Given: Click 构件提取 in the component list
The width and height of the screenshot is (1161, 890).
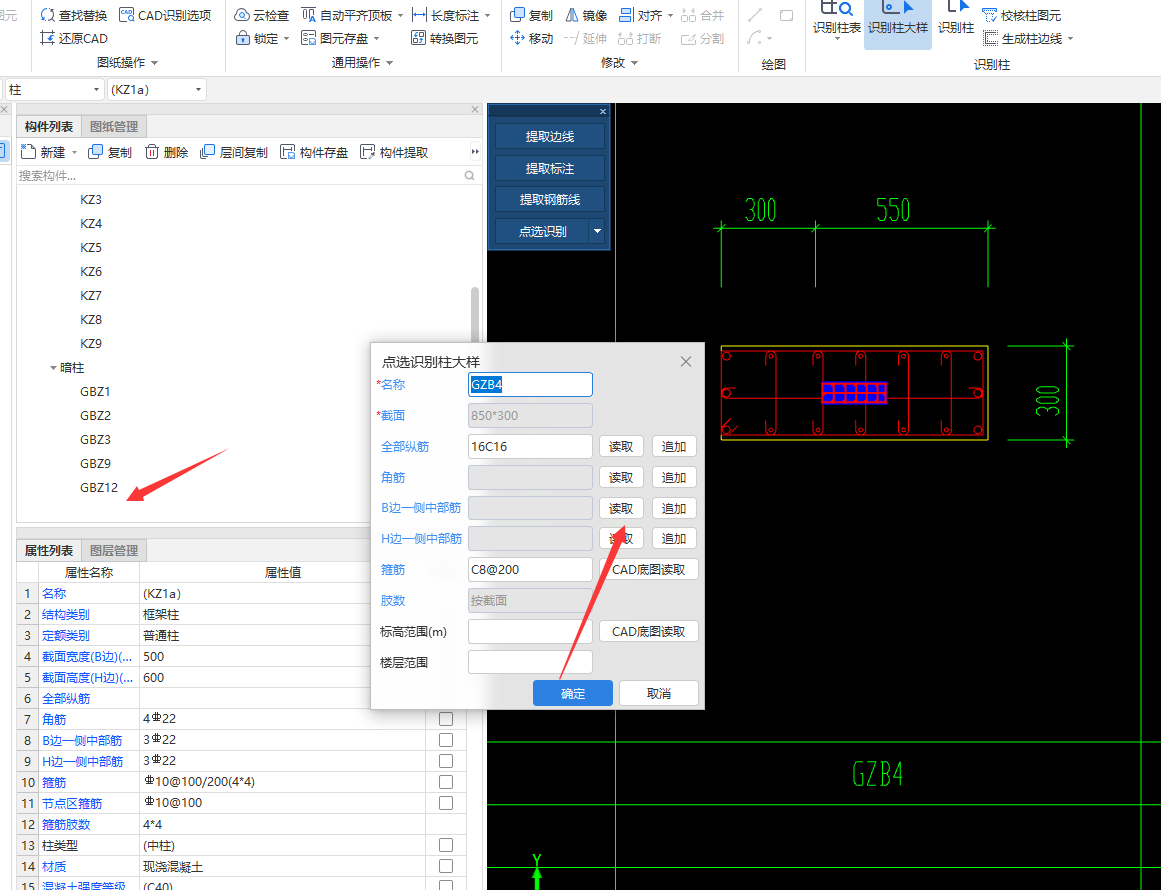Looking at the screenshot, I should click(394, 152).
